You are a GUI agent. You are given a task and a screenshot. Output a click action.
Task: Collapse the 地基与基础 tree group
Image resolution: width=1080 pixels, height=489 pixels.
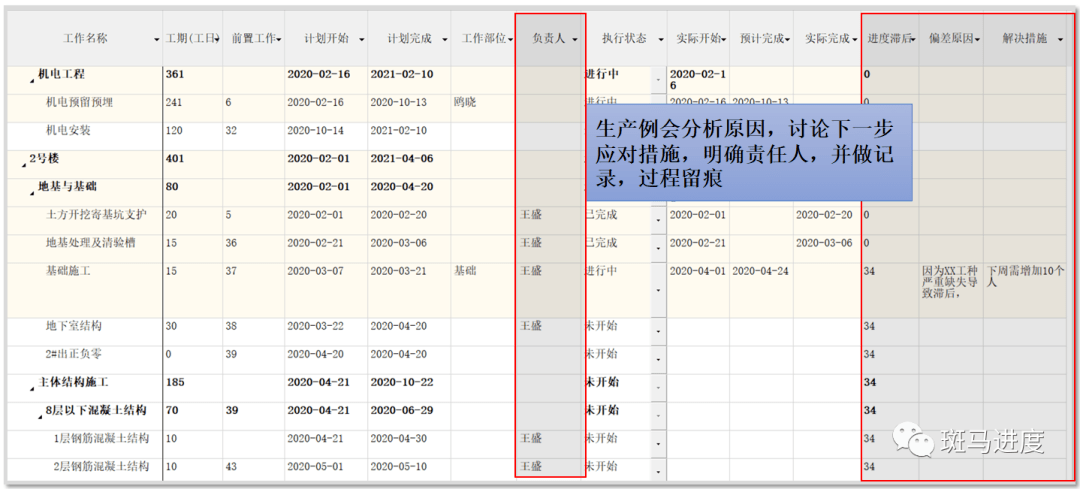point(32,193)
